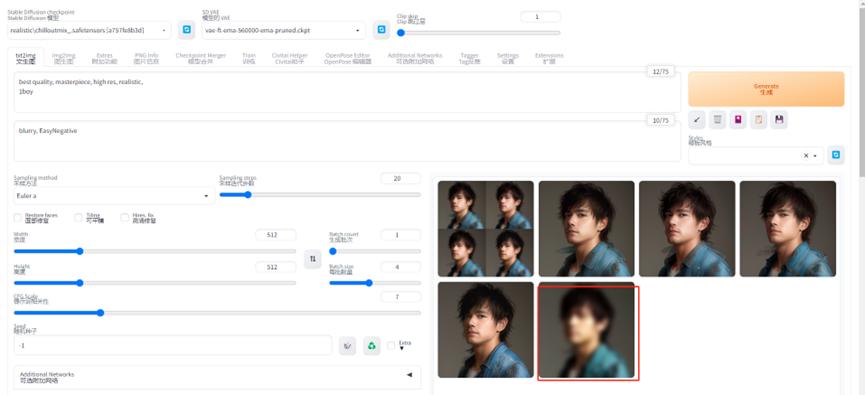The height and width of the screenshot is (395, 865).
Task: Enable Restore faces
Action: pos(18,218)
